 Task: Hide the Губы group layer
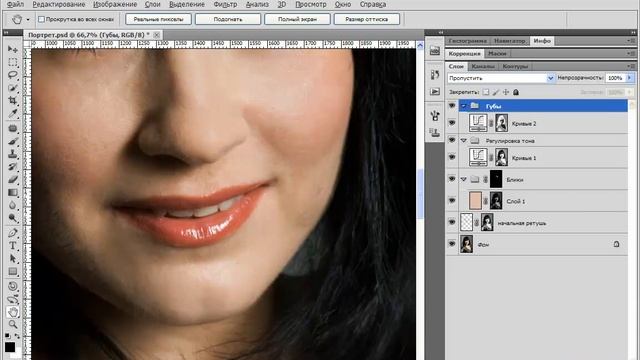coord(452,106)
